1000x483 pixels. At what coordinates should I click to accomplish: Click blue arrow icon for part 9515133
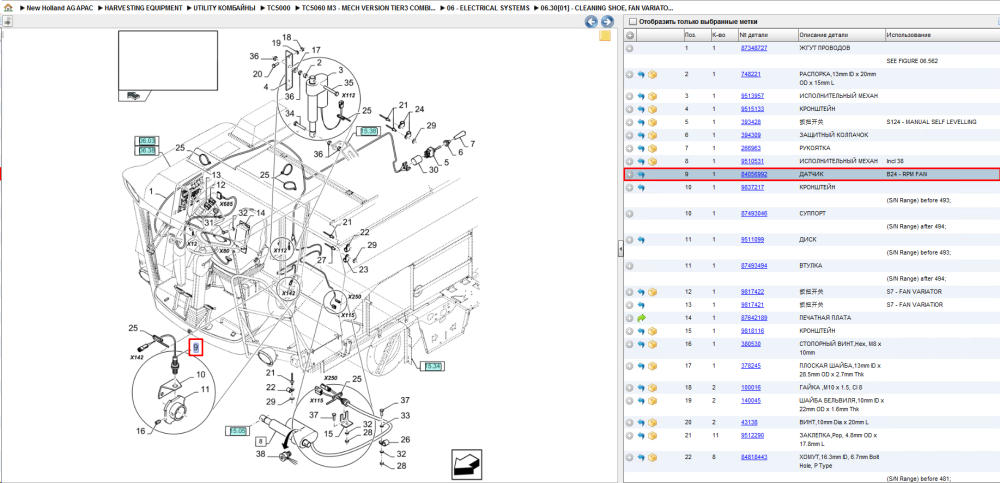(x=641, y=109)
